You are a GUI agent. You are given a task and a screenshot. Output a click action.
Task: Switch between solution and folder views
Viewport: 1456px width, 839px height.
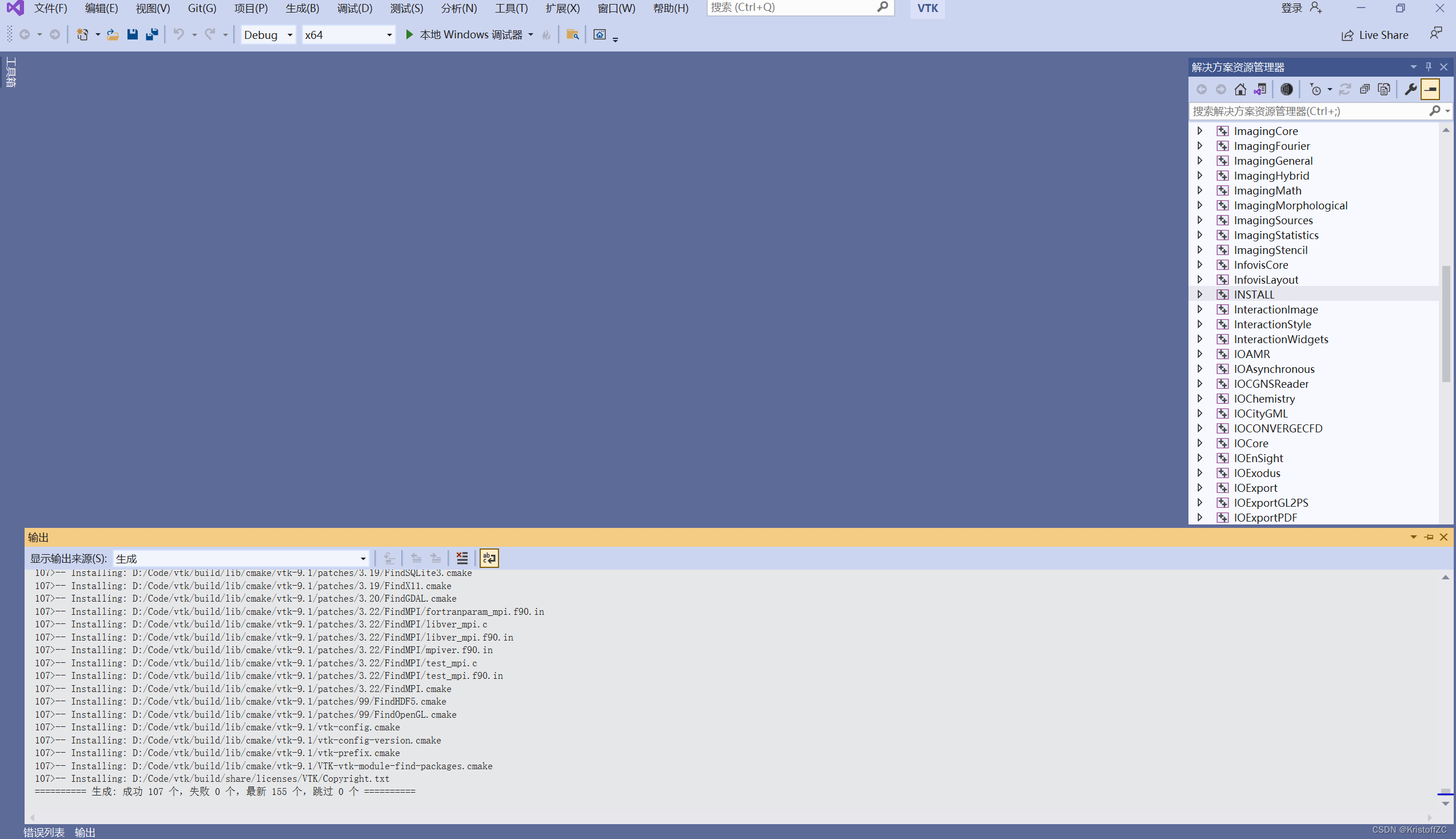1260,89
